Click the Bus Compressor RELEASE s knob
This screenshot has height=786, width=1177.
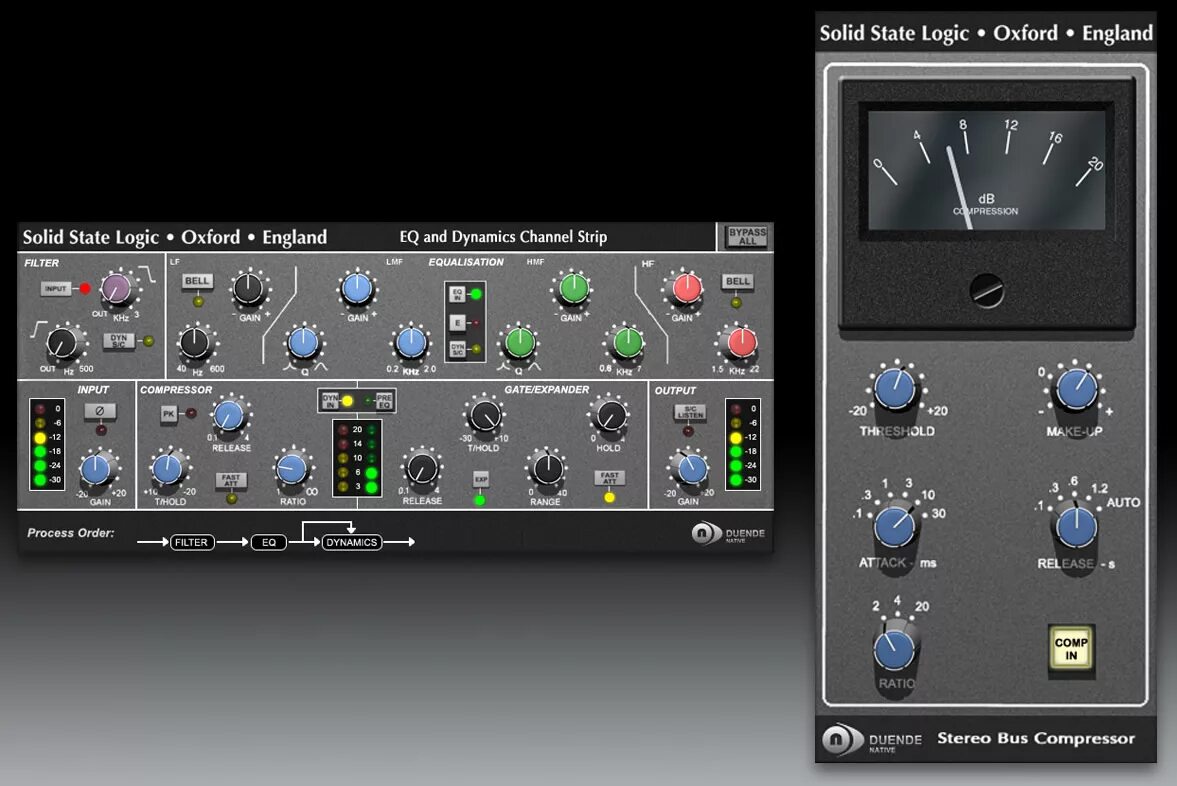[1076, 526]
